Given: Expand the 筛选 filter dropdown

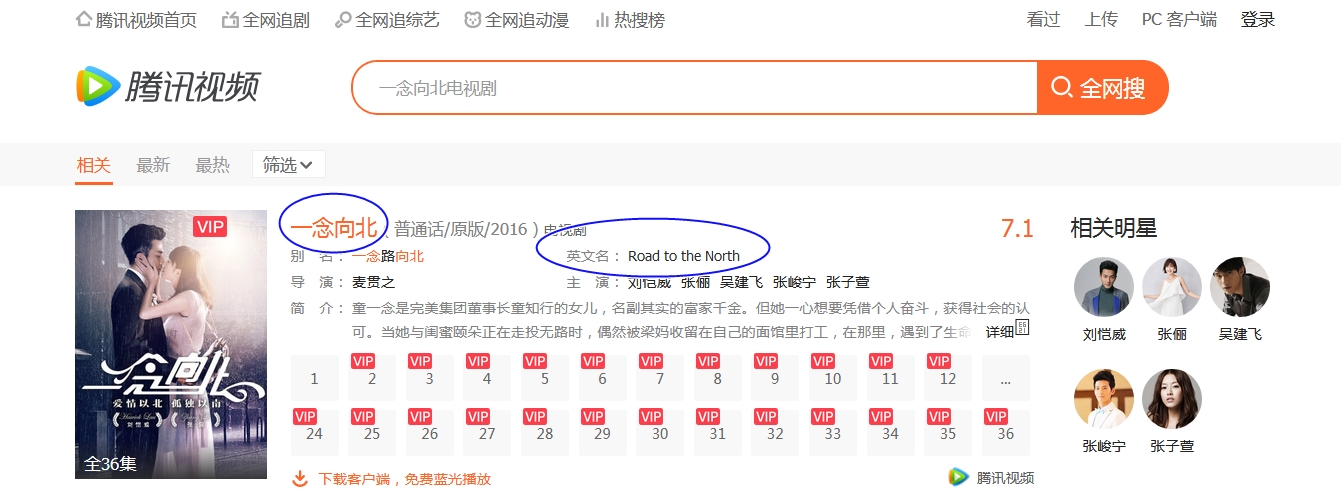Looking at the screenshot, I should (288, 165).
